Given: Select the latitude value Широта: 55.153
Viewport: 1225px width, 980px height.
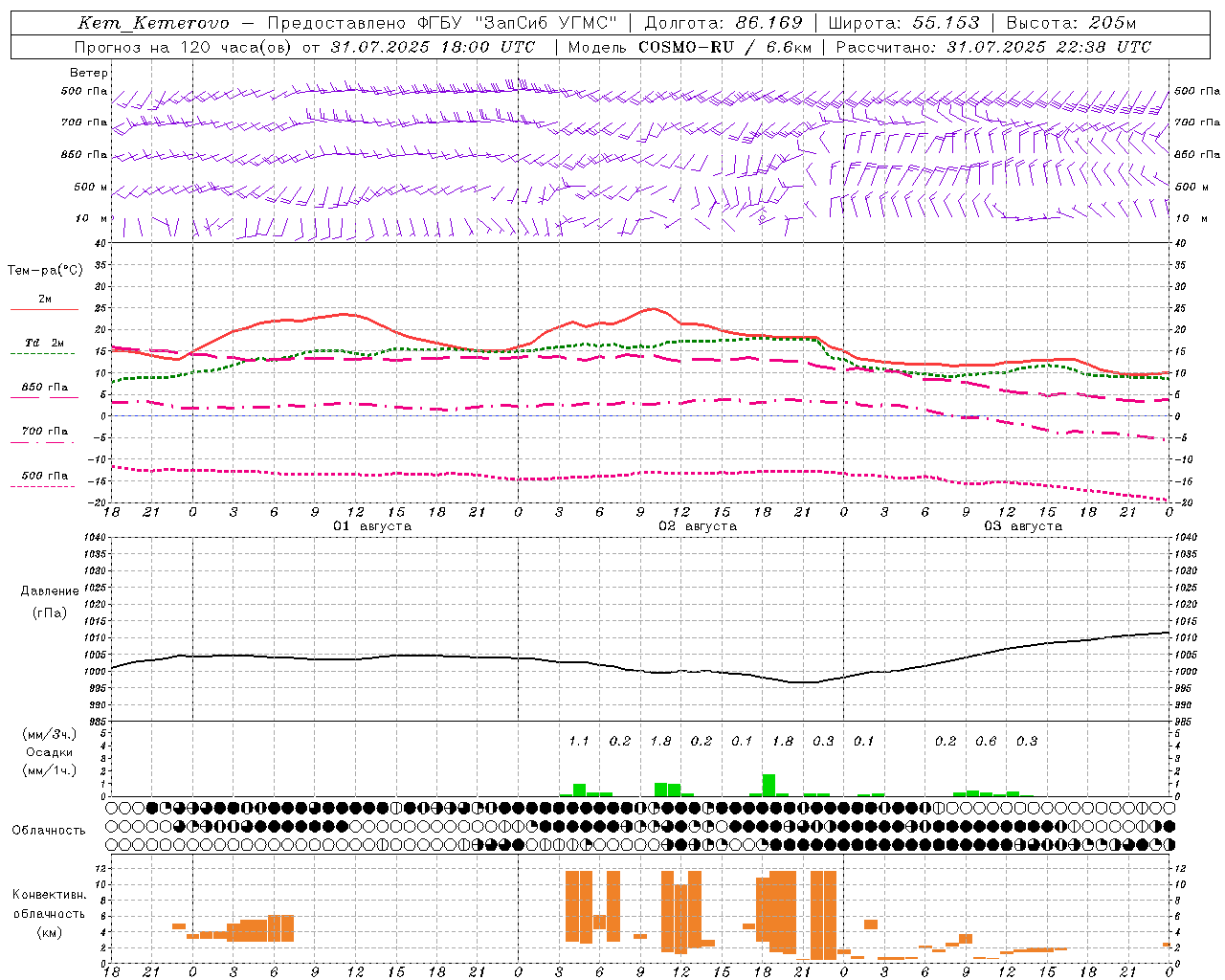Looking at the screenshot, I should (x=904, y=23).
